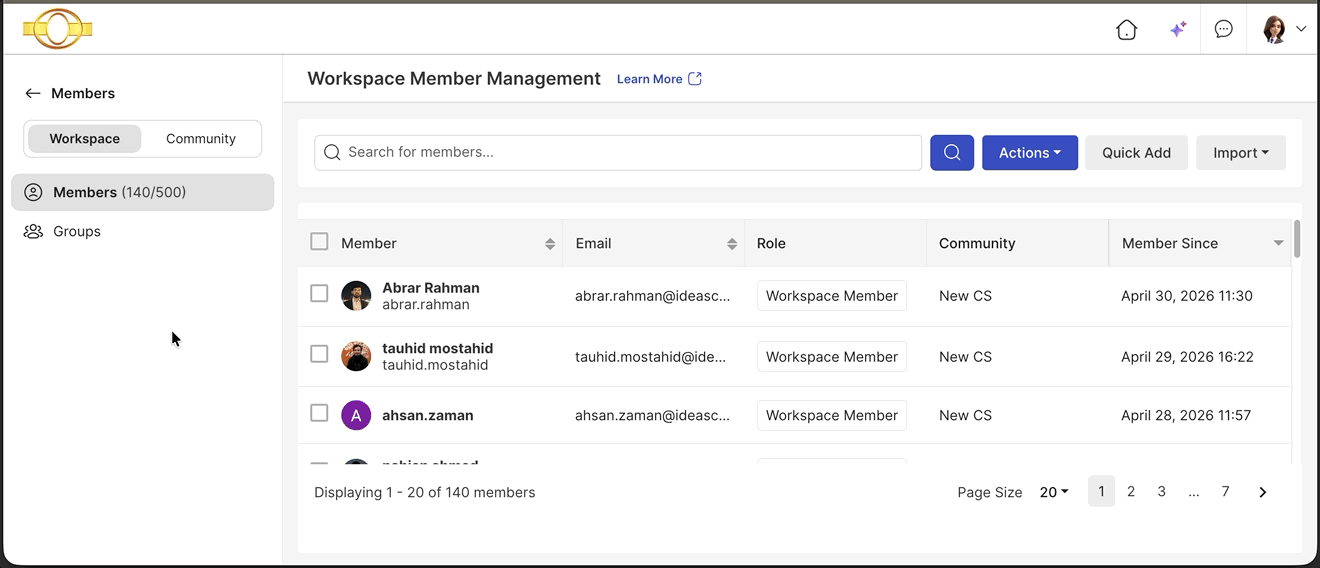Image resolution: width=1320 pixels, height=568 pixels.
Task: Click ahsan.zaman email cell
Action: pyautogui.click(x=653, y=415)
